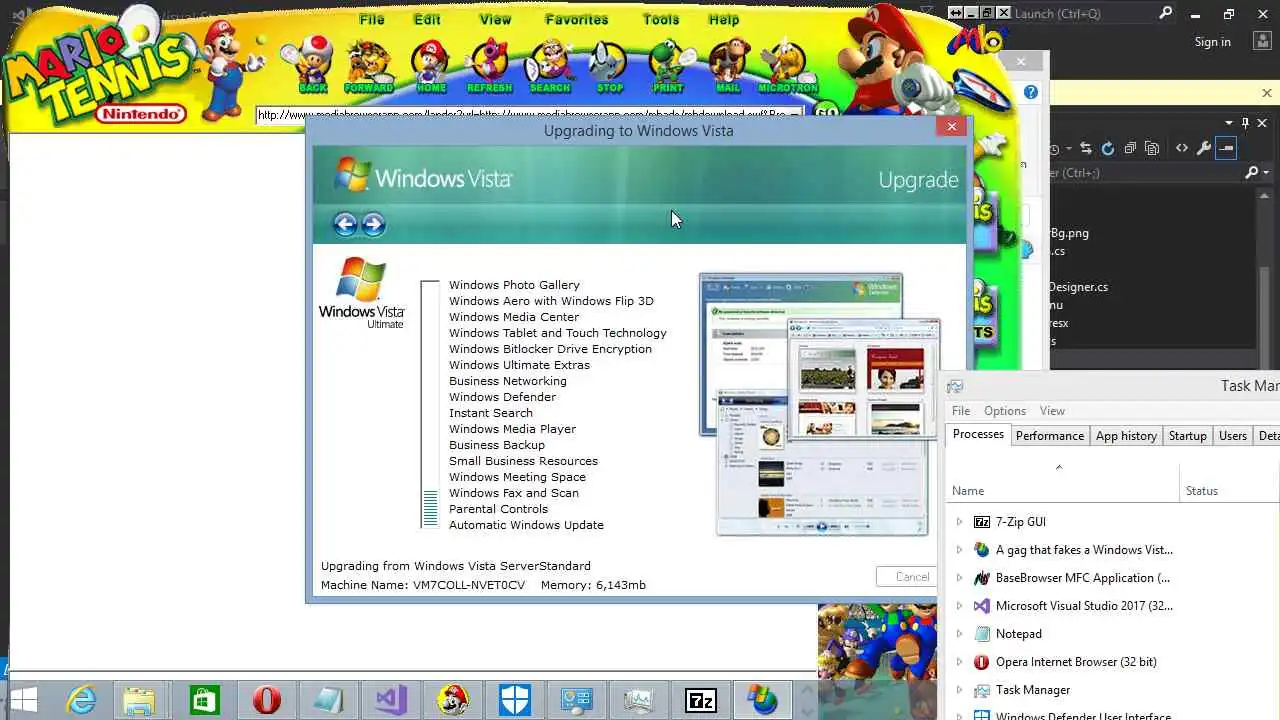
Task: Open the Favorites menu in Mario browser
Action: (x=576, y=19)
